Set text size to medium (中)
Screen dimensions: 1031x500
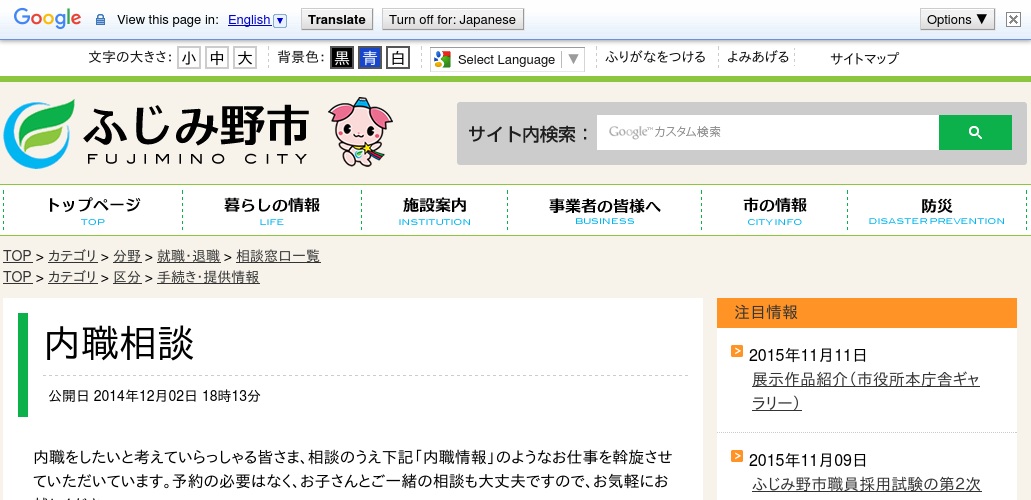coord(217,58)
